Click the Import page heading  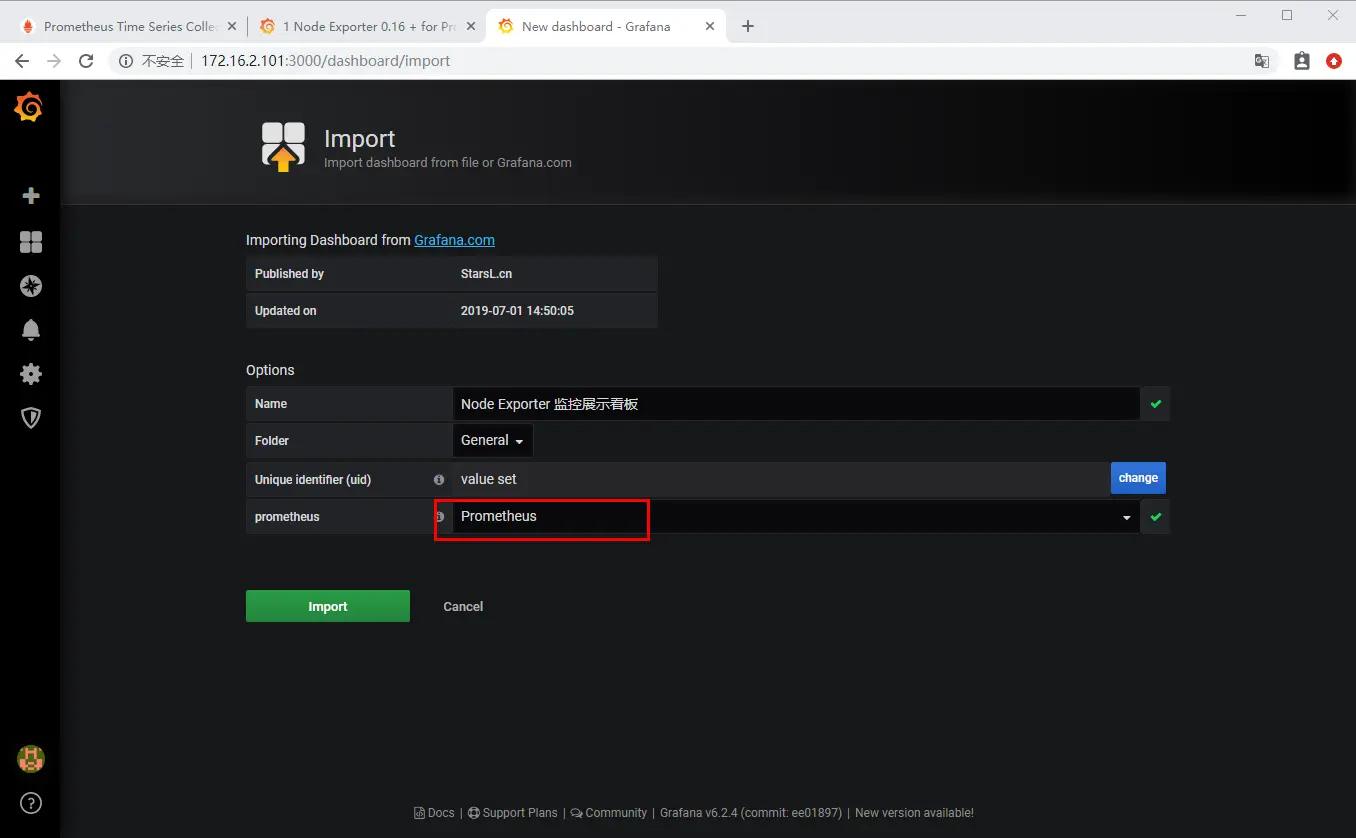(359, 139)
